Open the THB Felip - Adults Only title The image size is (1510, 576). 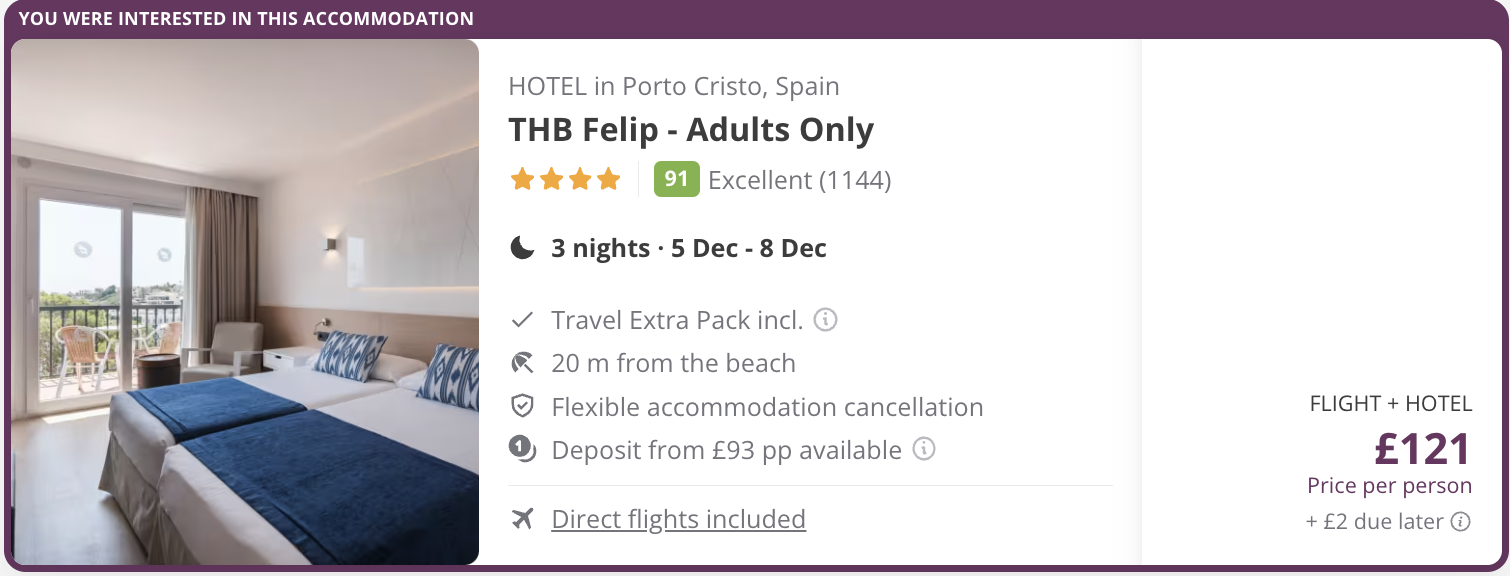pos(691,130)
